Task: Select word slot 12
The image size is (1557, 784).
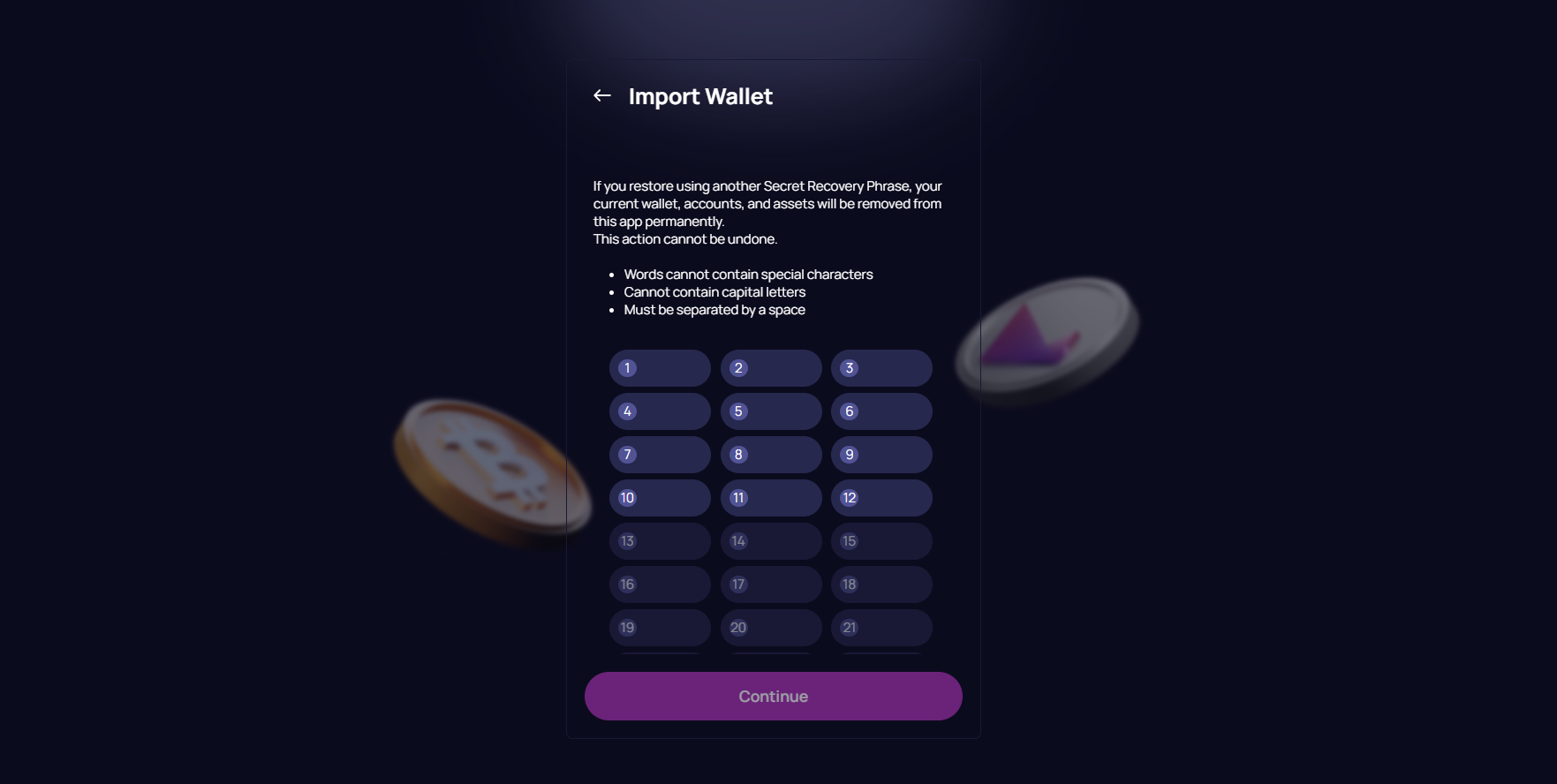Action: pos(881,497)
